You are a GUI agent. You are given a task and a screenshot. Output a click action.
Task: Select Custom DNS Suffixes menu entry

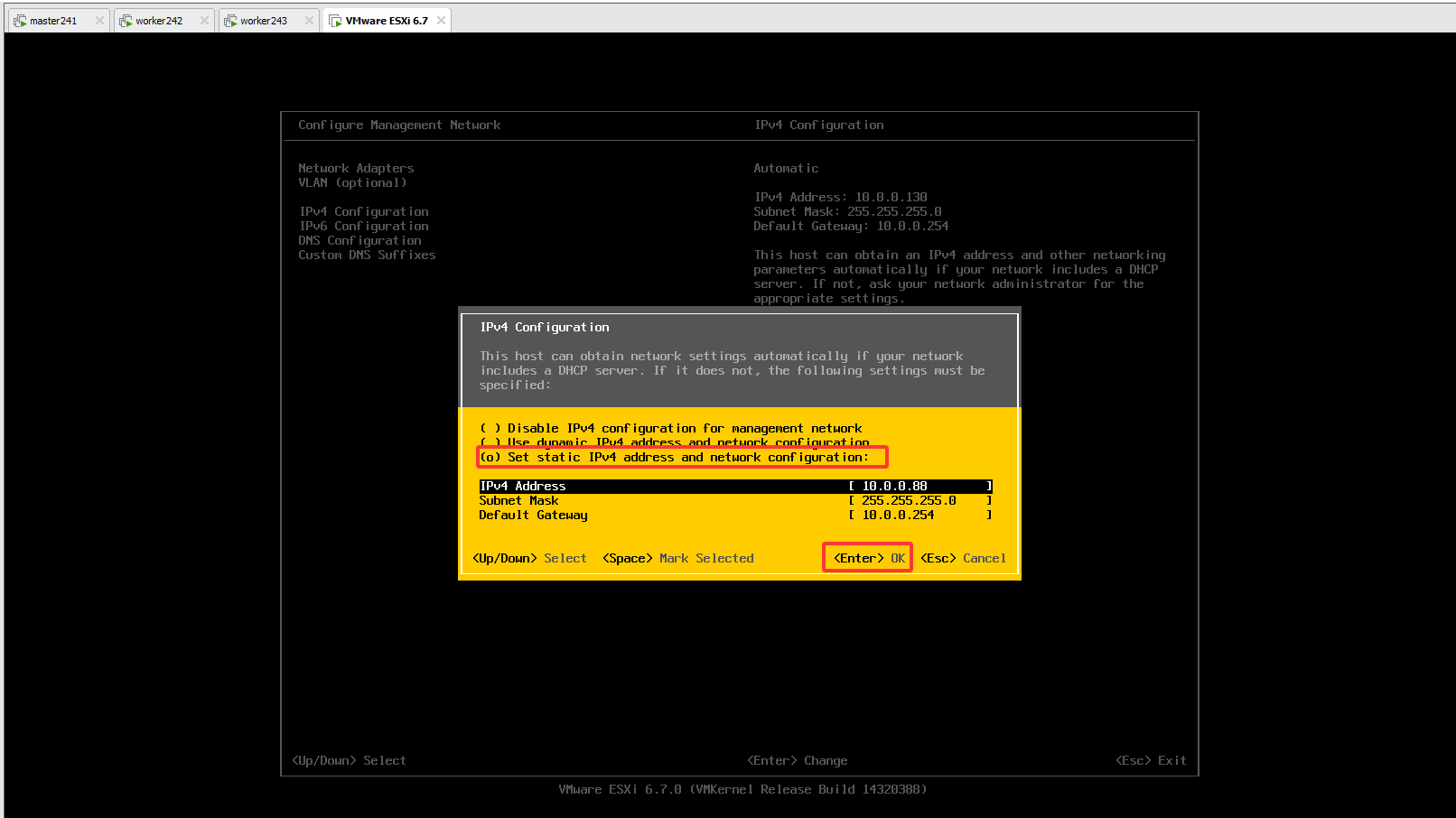(367, 255)
